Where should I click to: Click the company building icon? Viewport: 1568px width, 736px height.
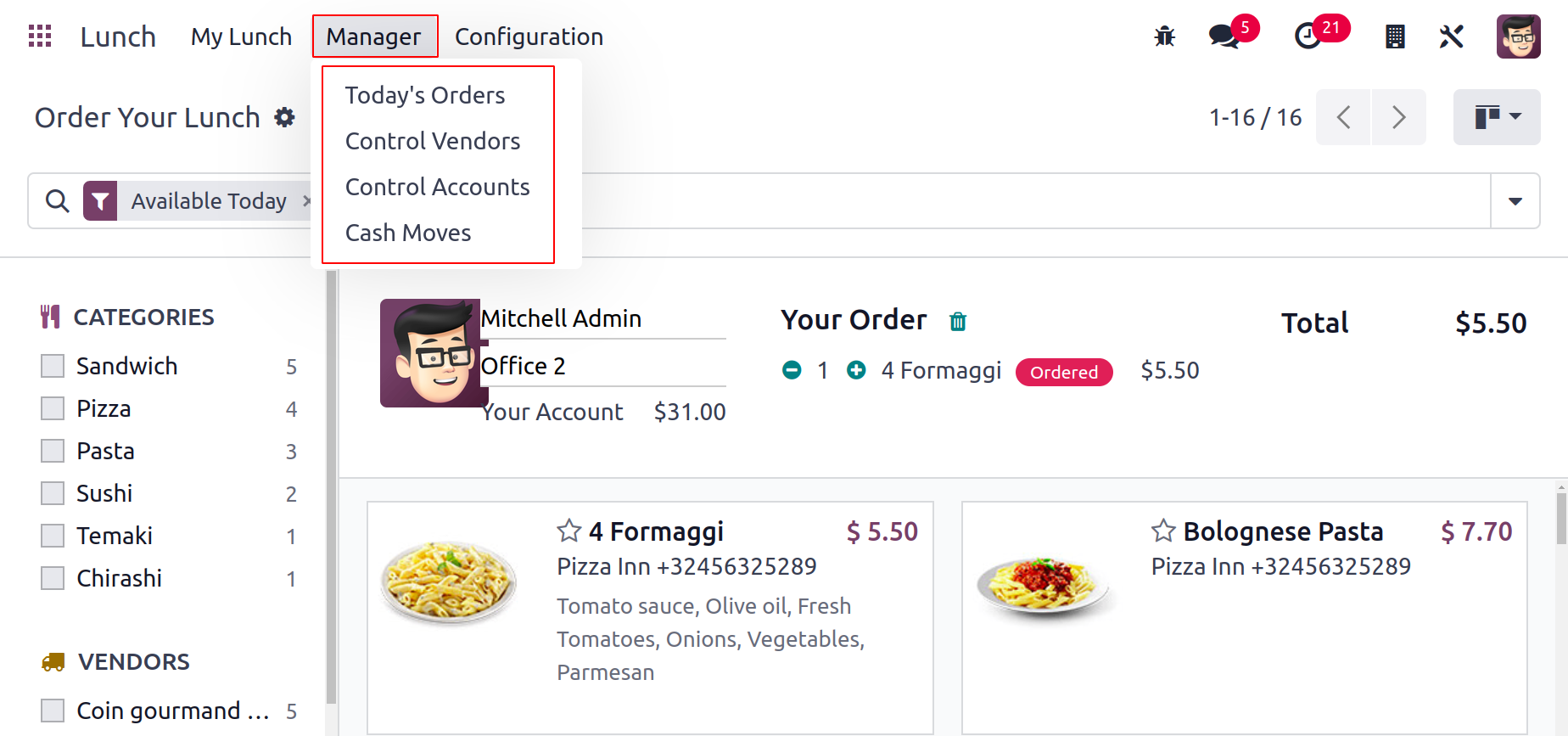pyautogui.click(x=1395, y=37)
